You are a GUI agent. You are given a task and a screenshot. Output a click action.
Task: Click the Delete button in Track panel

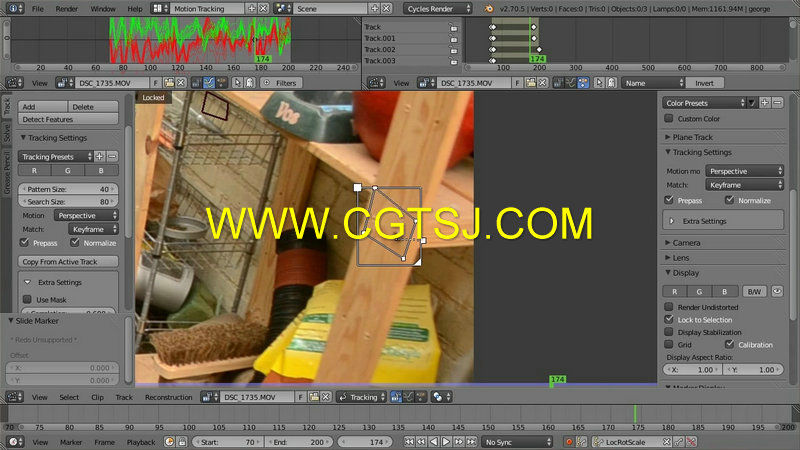click(93, 107)
